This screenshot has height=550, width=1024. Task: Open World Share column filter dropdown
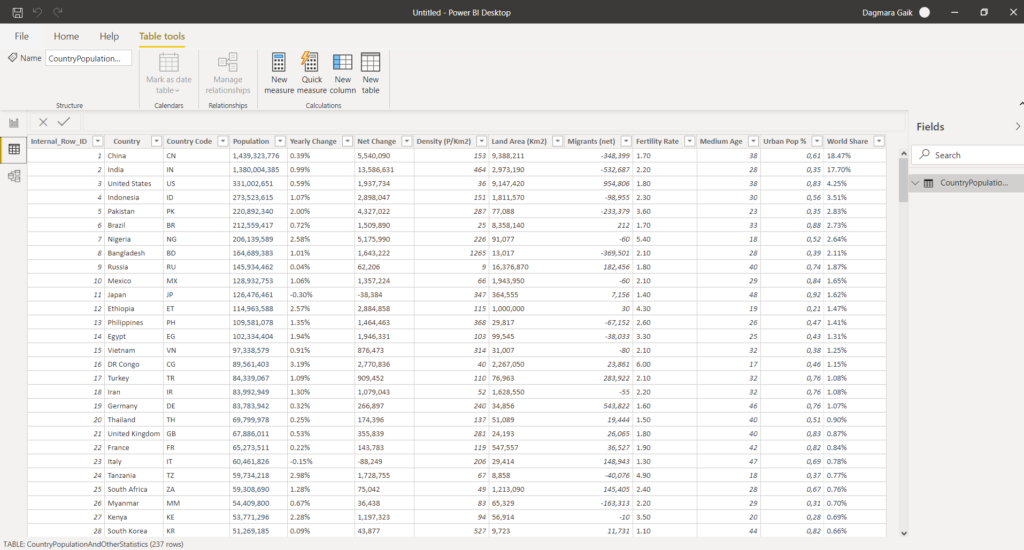[879, 141]
